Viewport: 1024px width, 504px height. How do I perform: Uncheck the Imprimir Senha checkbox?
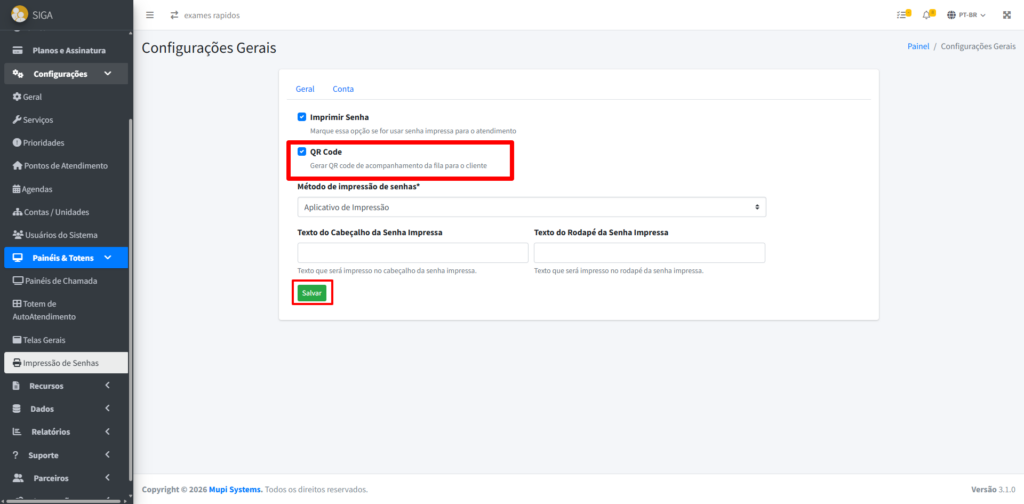tap(302, 117)
